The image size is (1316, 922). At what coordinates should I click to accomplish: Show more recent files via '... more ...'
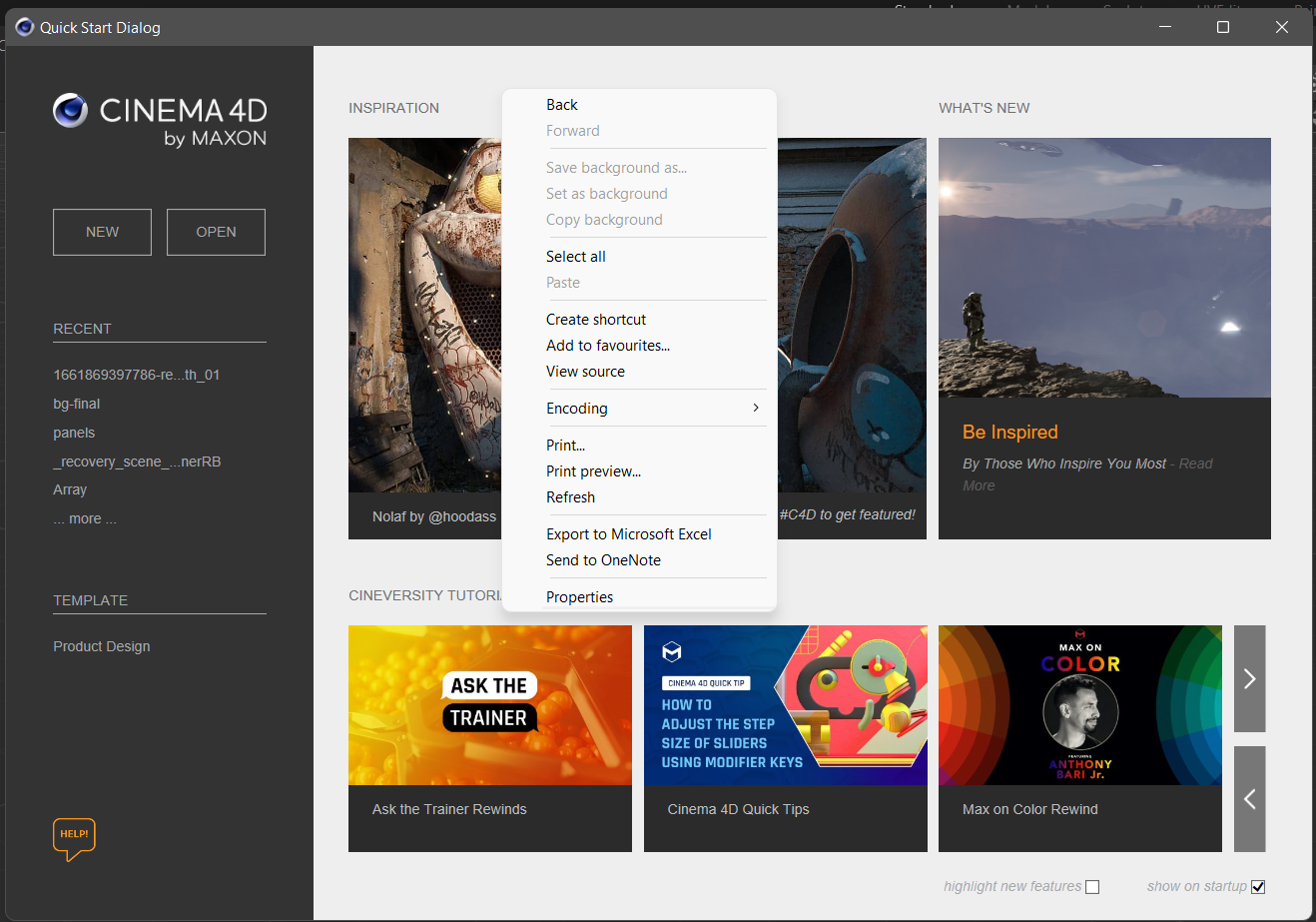point(85,518)
